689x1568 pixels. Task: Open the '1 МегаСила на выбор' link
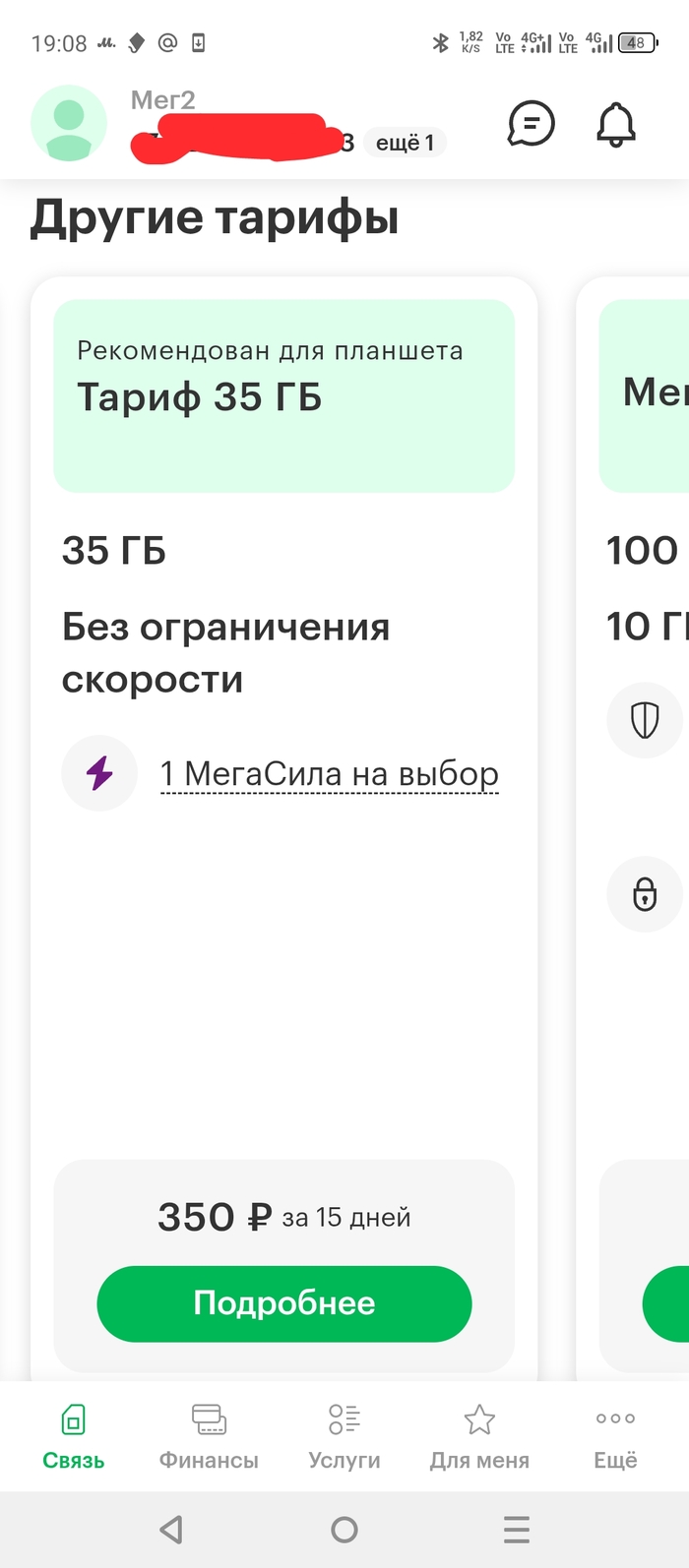tap(330, 774)
